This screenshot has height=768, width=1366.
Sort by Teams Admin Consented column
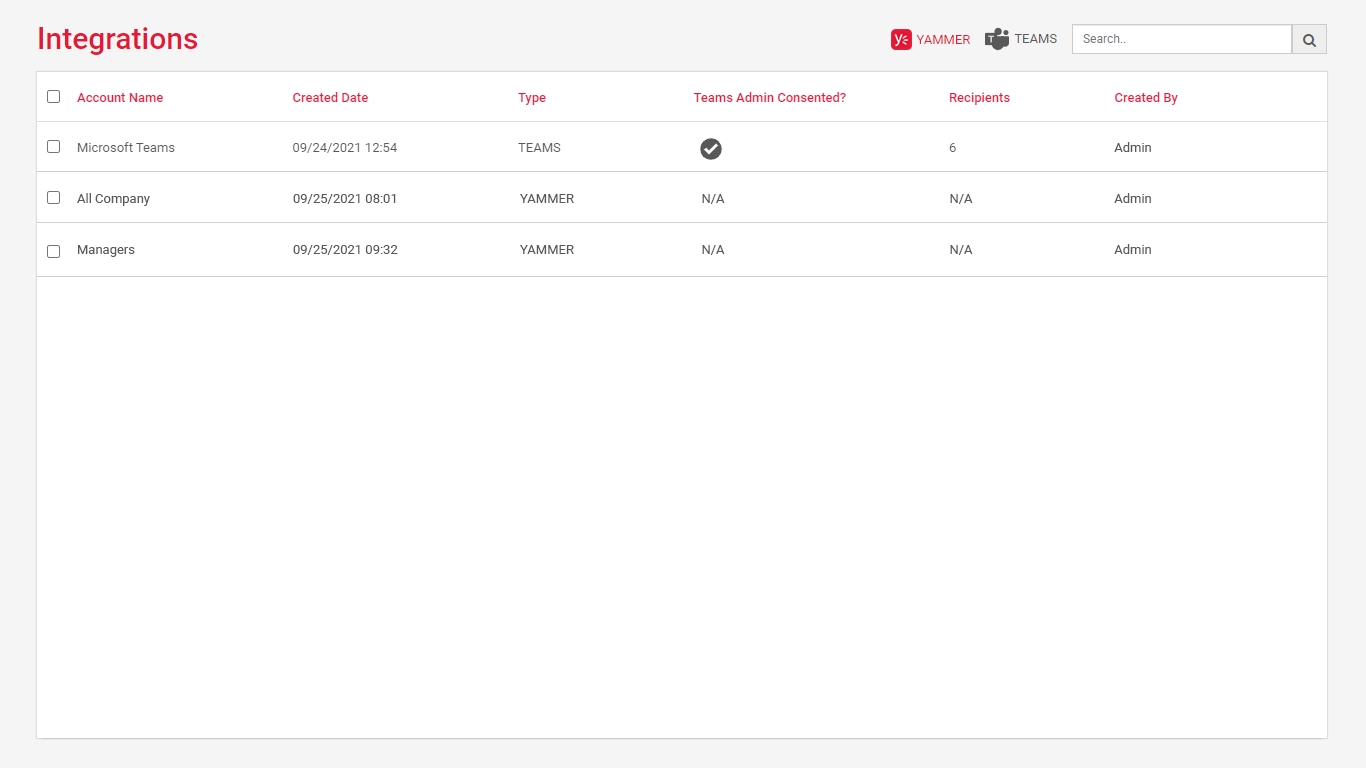(770, 98)
